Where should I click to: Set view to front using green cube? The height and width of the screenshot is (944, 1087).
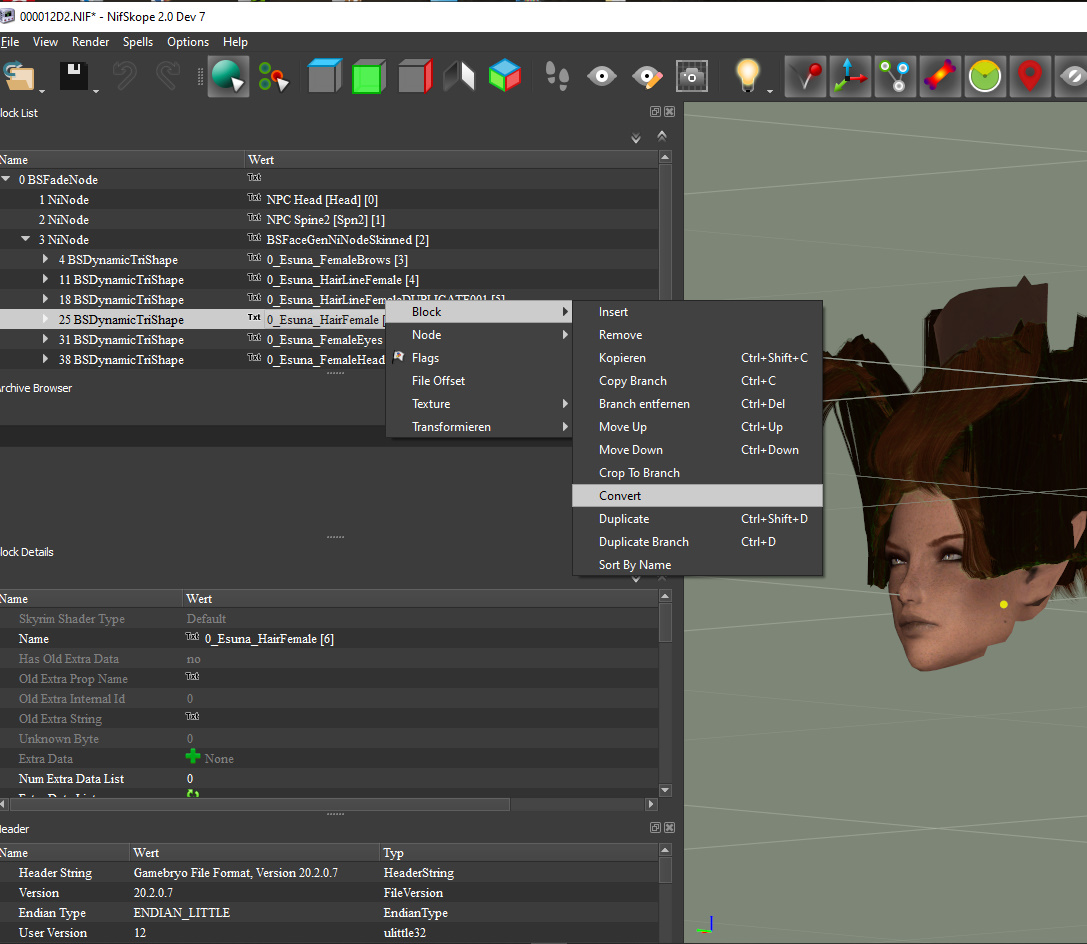pyautogui.click(x=368, y=77)
